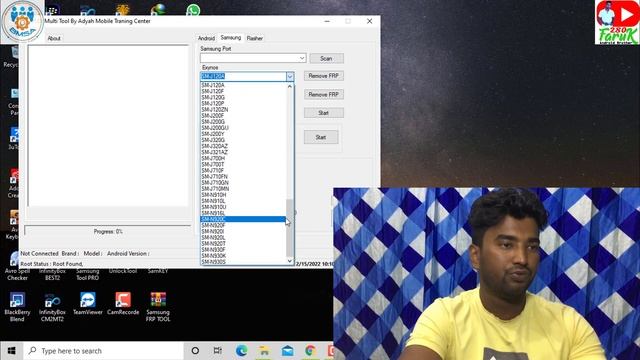Select SM-N910U model entry
Viewport: 640px width, 360px height.
243,207
